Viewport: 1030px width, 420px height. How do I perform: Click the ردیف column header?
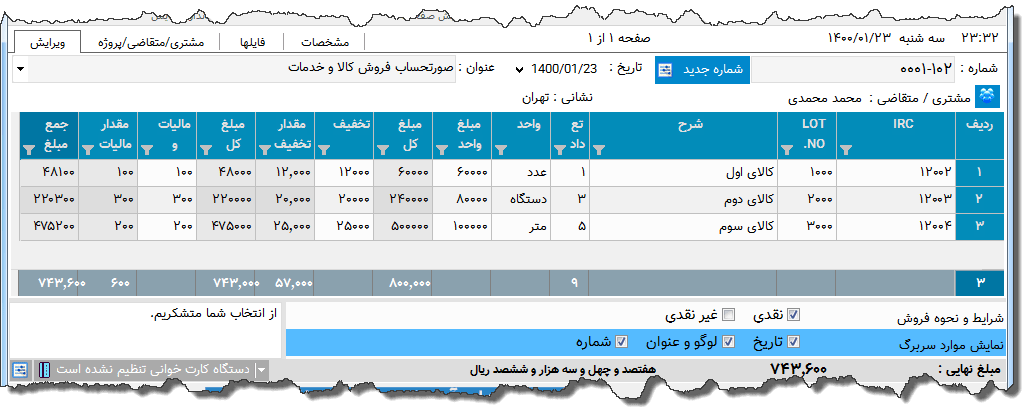pos(979,135)
